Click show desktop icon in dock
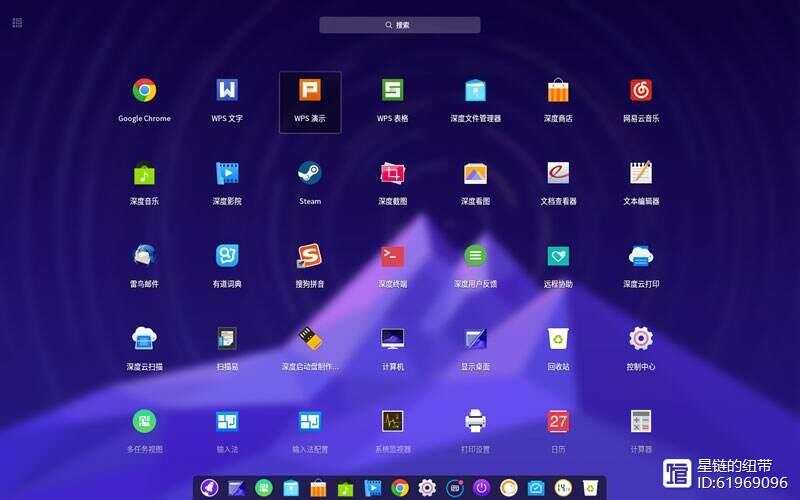This screenshot has height=500, width=800. coord(237,488)
